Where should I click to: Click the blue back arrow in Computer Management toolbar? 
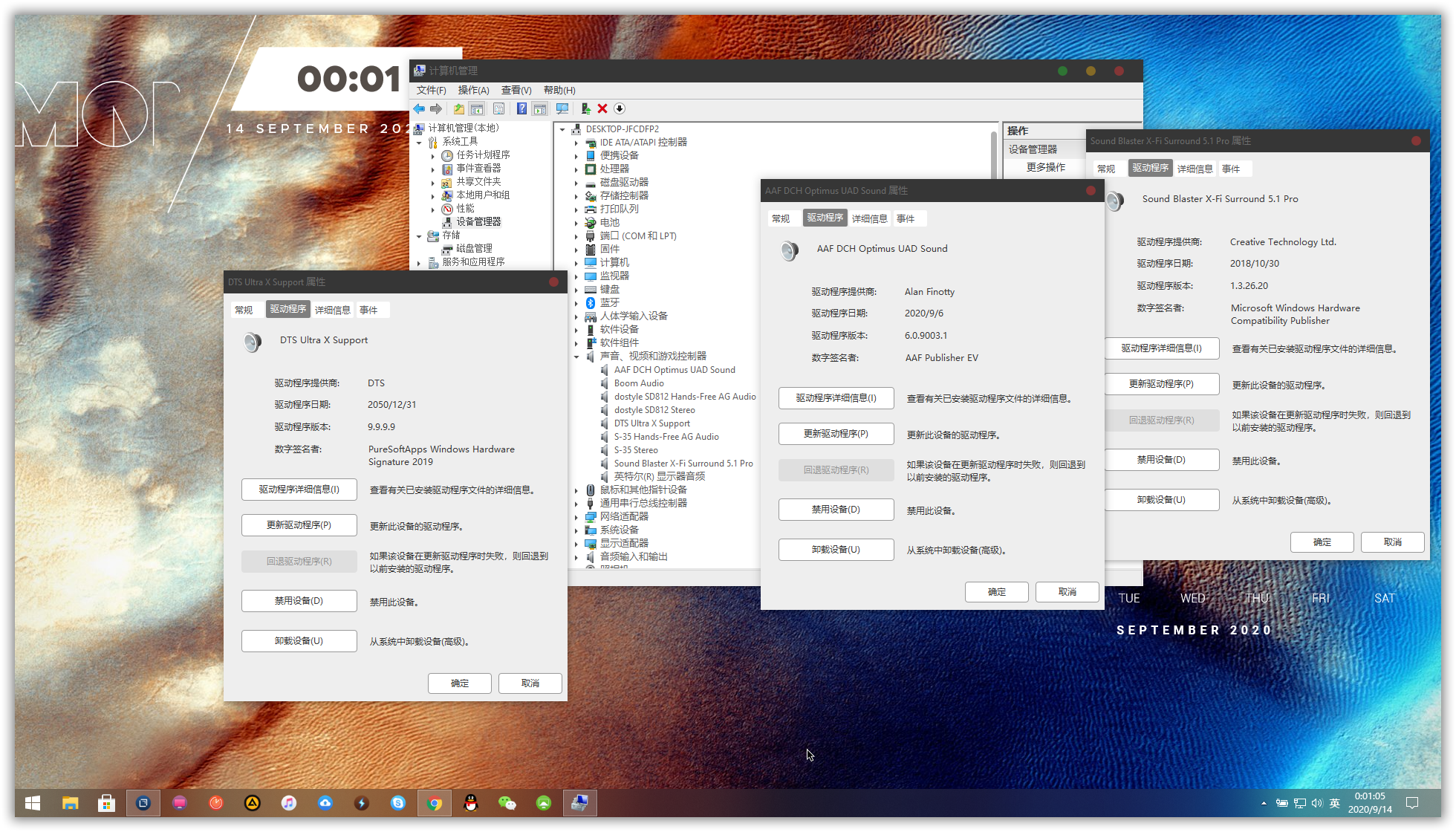coord(419,108)
